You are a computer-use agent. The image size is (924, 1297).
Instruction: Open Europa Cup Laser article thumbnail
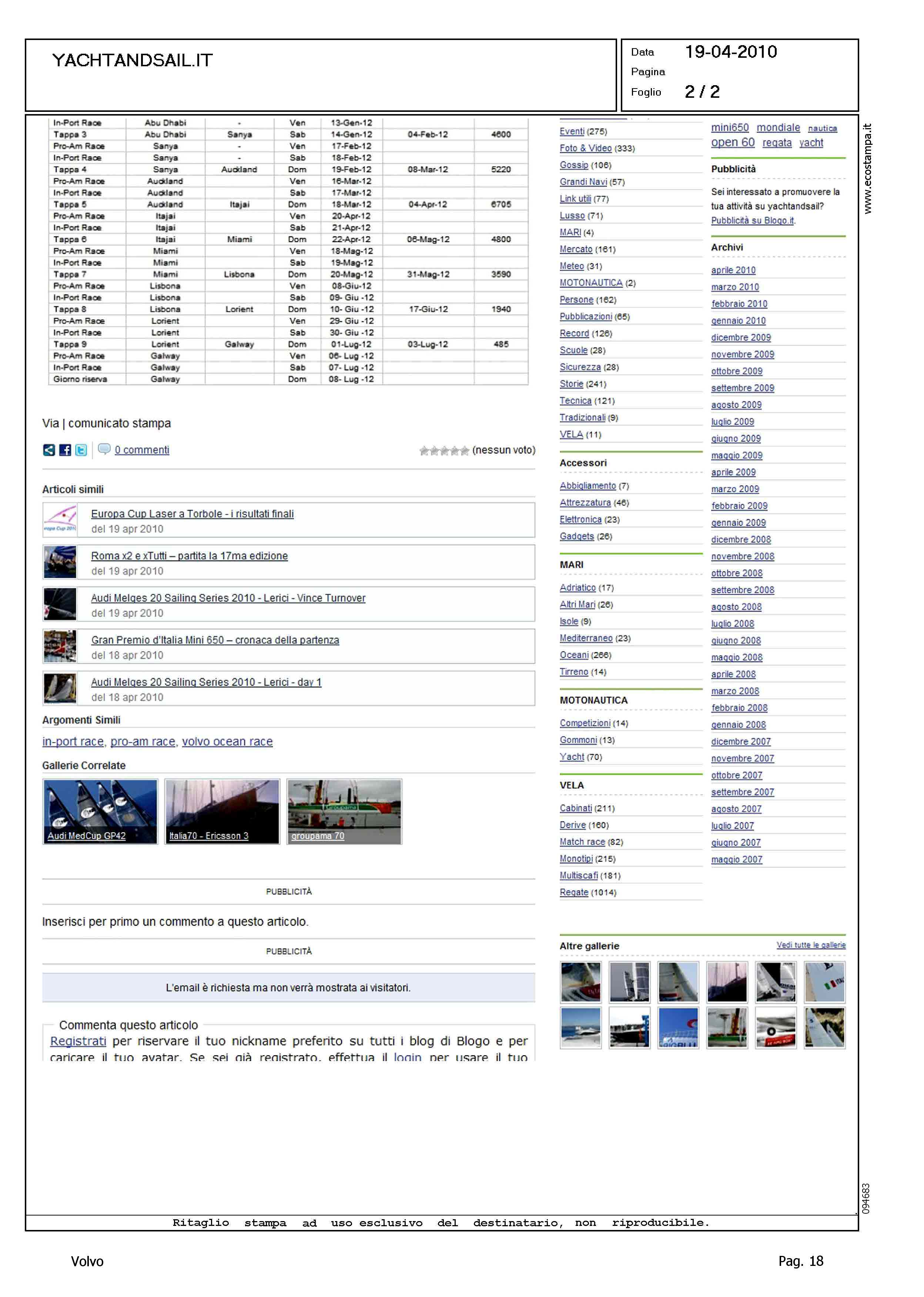click(60, 520)
